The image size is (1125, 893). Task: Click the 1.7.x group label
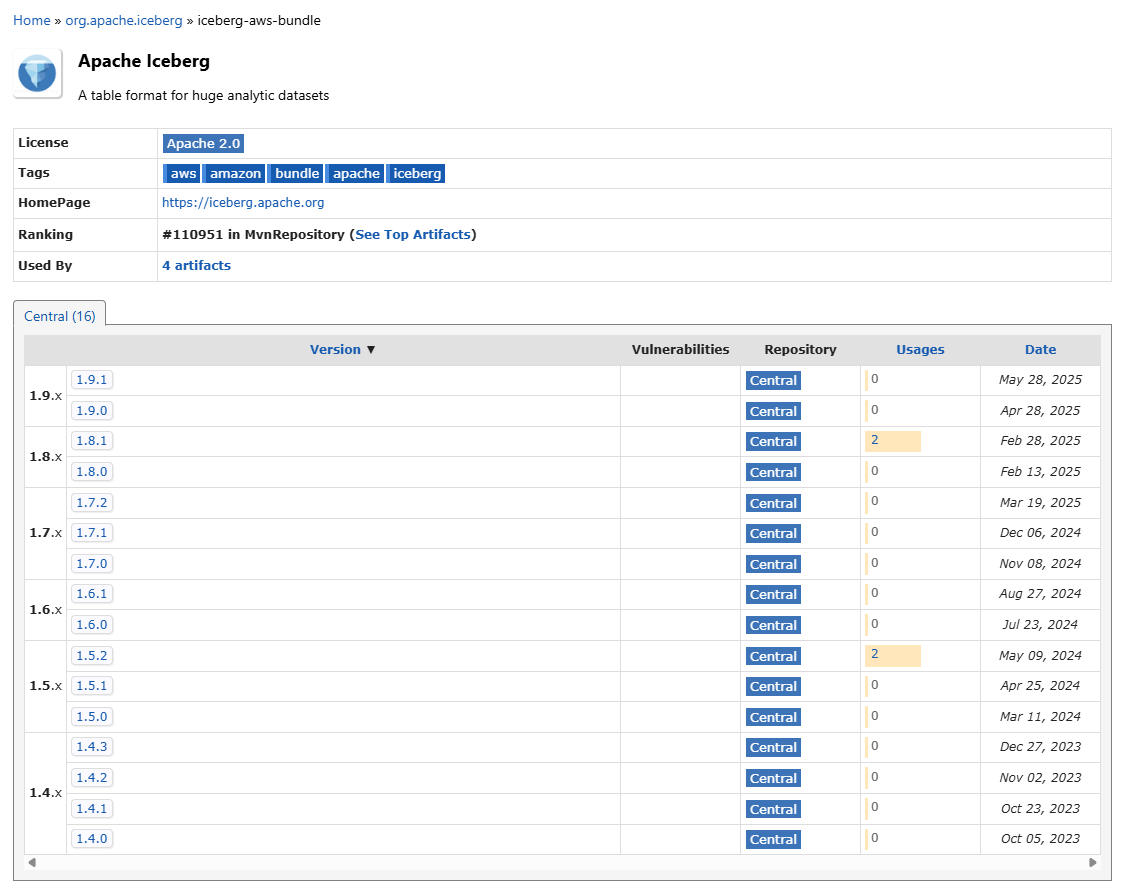(x=46, y=533)
